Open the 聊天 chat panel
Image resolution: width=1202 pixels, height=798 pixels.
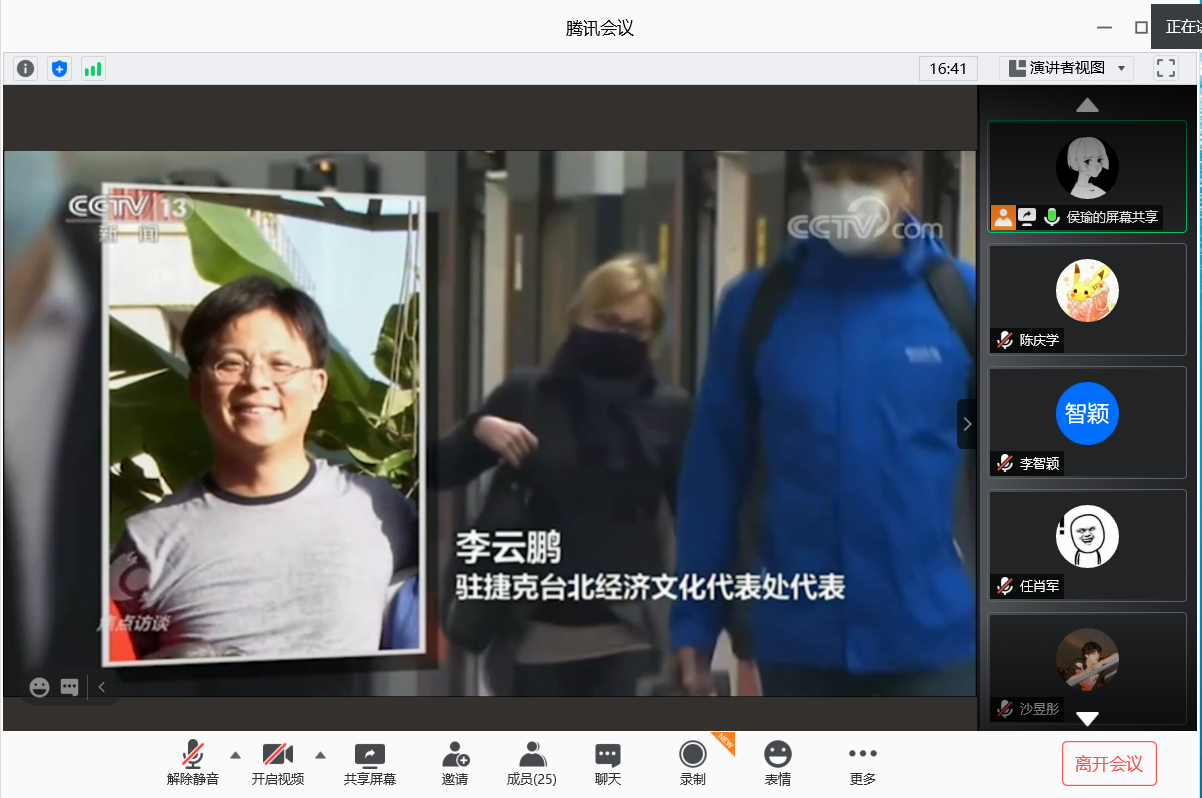point(608,764)
